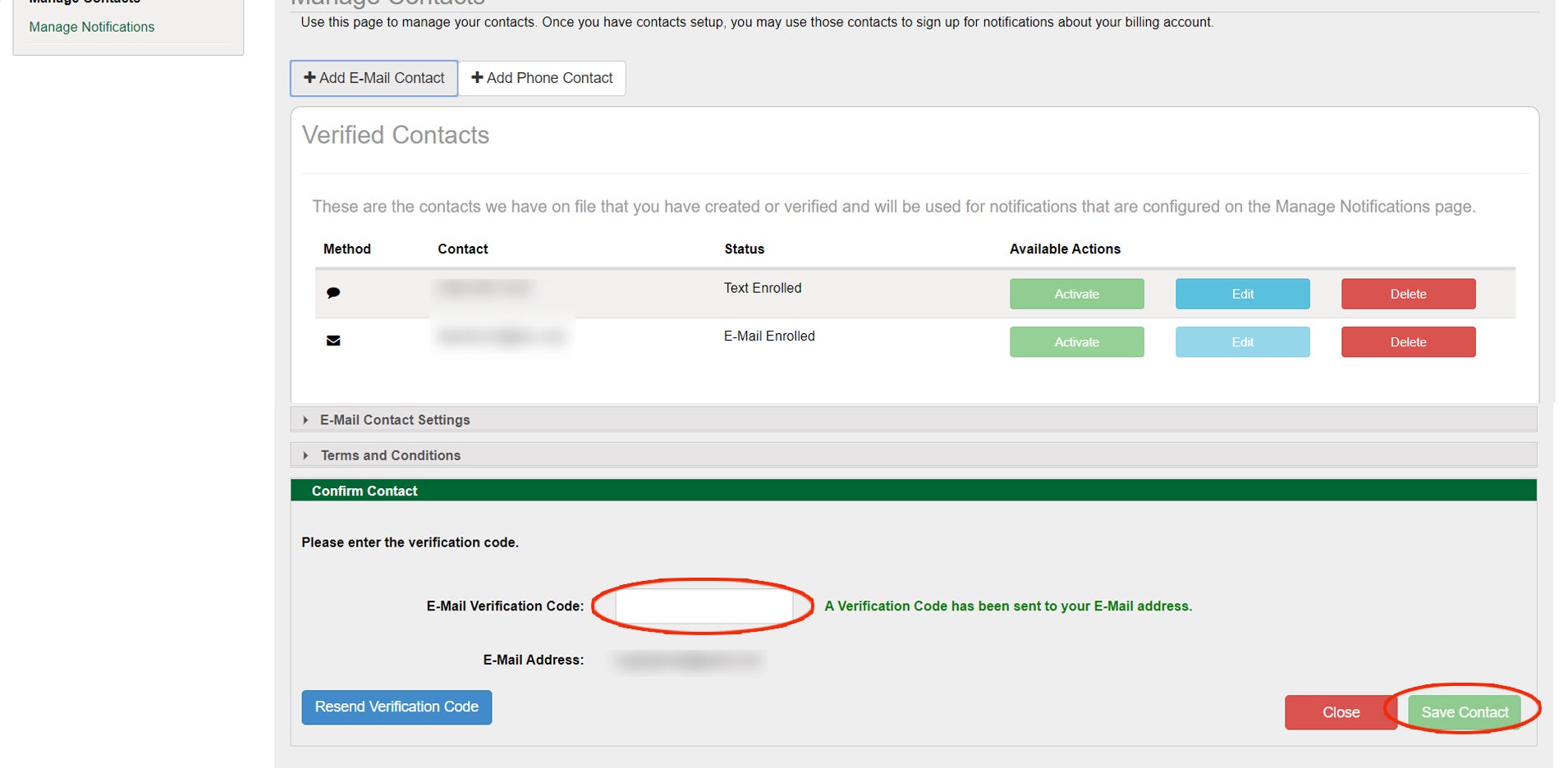
Task: Click the Status column header
Action: (x=744, y=249)
